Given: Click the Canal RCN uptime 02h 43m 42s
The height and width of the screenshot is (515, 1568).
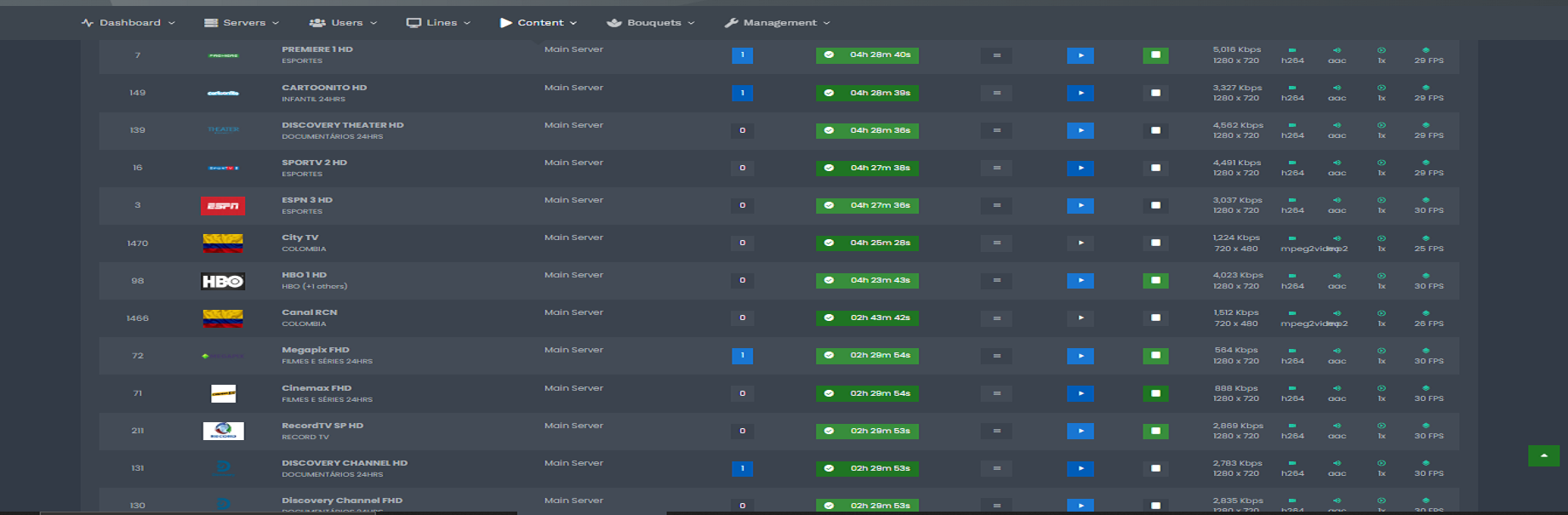Looking at the screenshot, I should pyautogui.click(x=867, y=318).
